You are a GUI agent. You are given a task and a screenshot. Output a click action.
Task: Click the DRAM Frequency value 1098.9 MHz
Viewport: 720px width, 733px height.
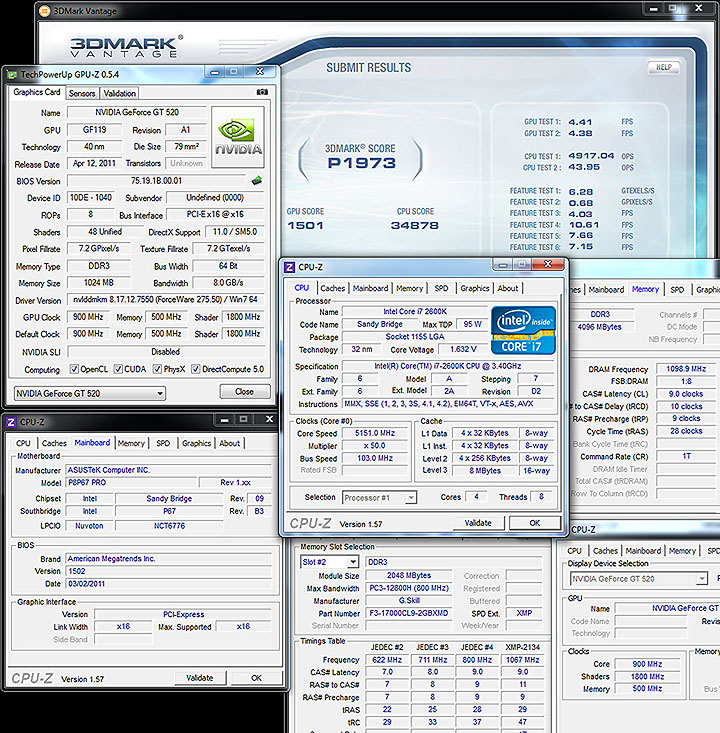(686, 369)
